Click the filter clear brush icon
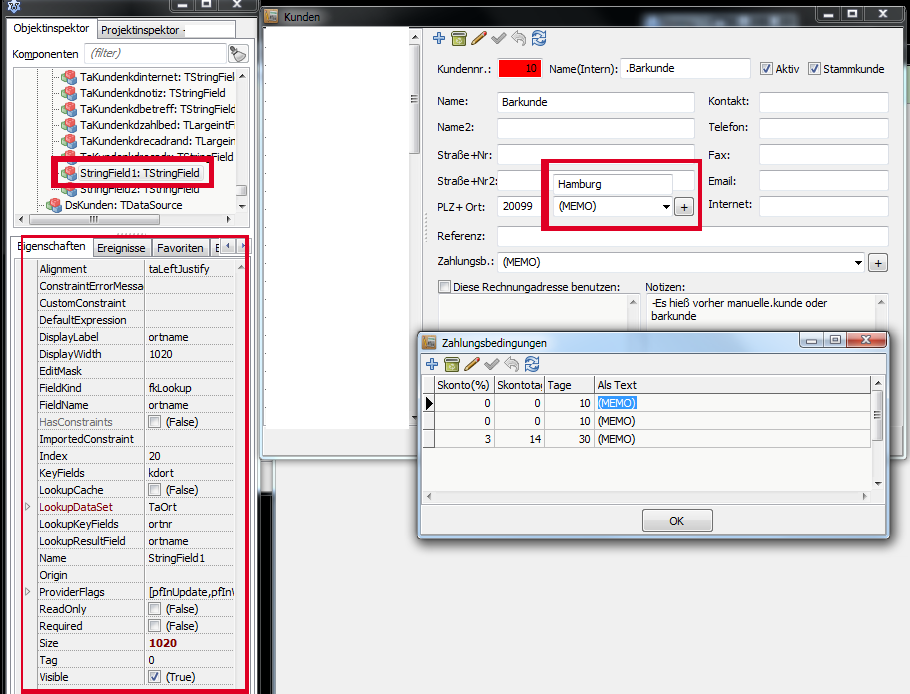This screenshot has height=694, width=910. [x=238, y=54]
